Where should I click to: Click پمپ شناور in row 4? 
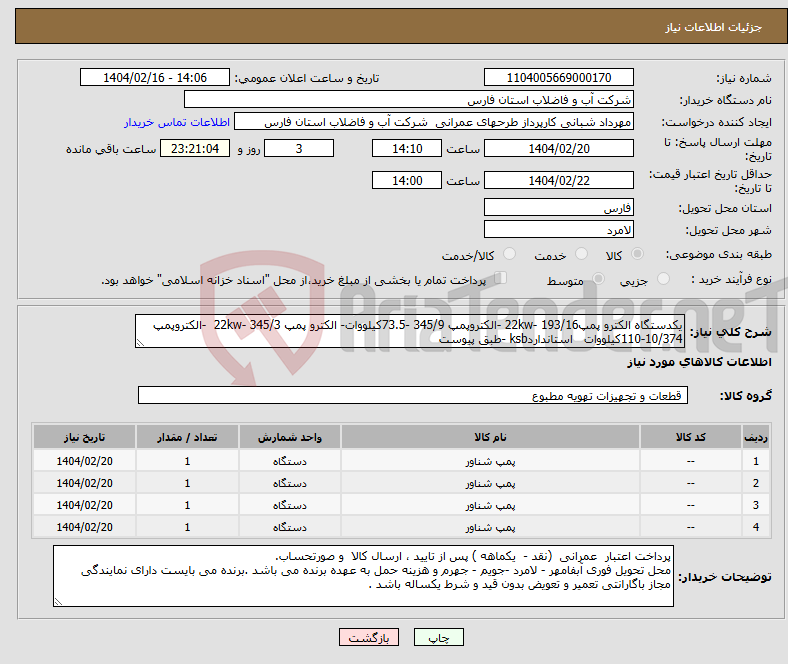[490, 528]
